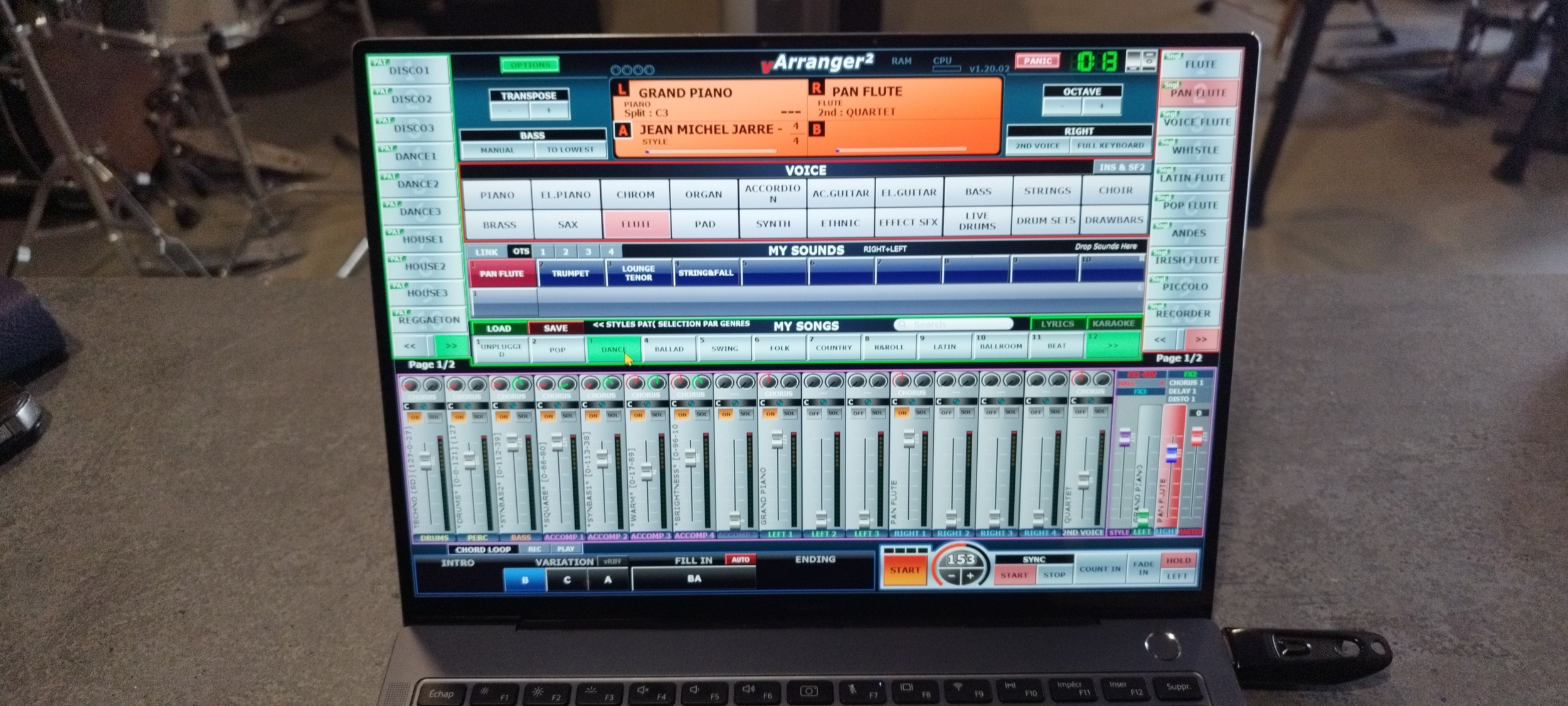Select the PIANO voice category
Image resolution: width=1568 pixels, height=706 pixels.
point(497,195)
